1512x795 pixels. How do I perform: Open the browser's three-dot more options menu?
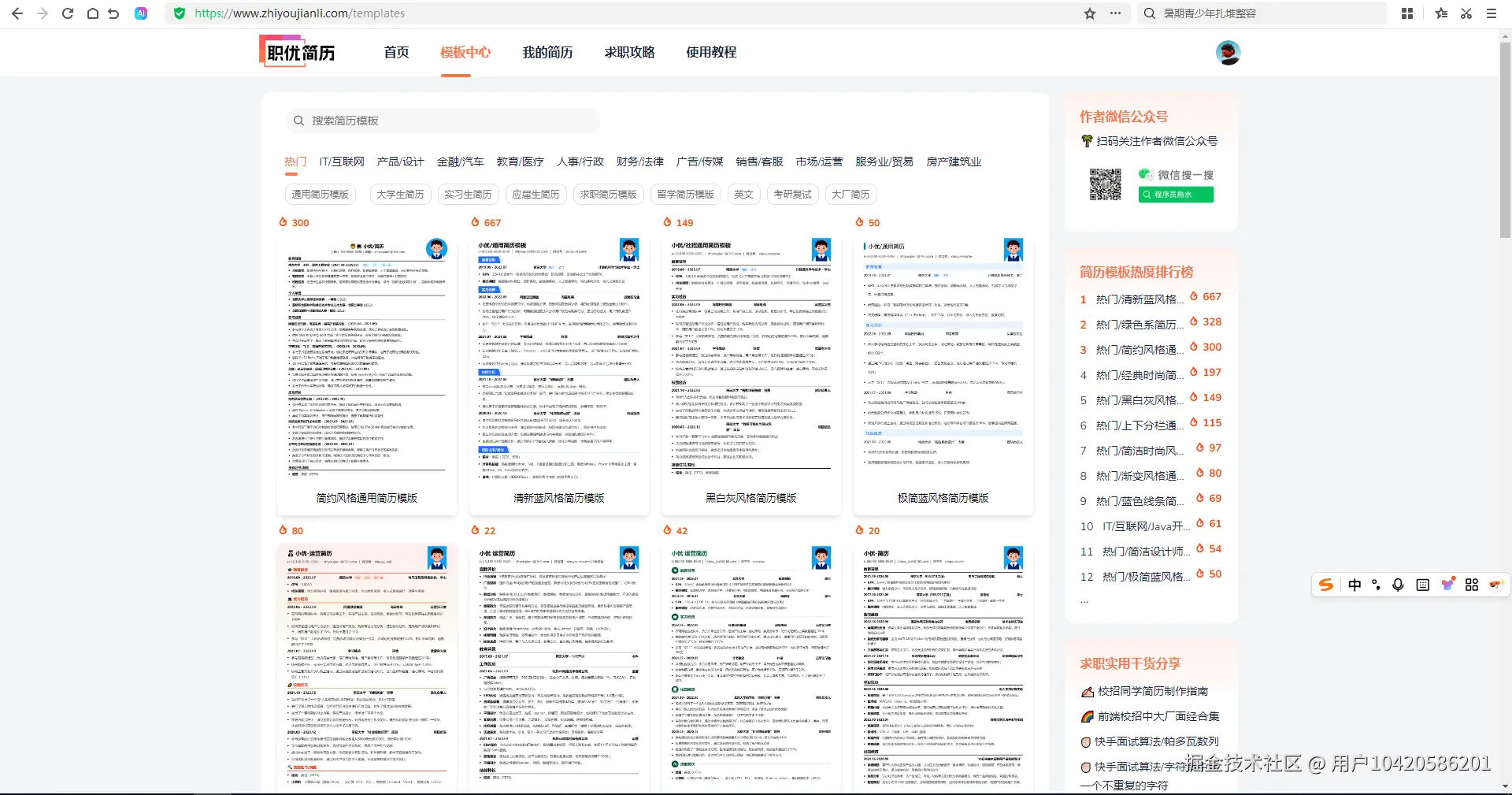1117,13
